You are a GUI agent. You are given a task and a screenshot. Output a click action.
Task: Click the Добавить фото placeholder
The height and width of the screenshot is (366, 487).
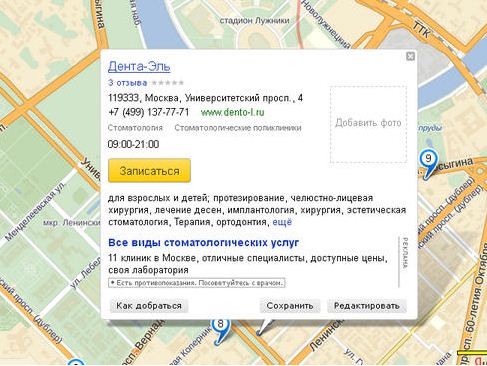point(368,124)
